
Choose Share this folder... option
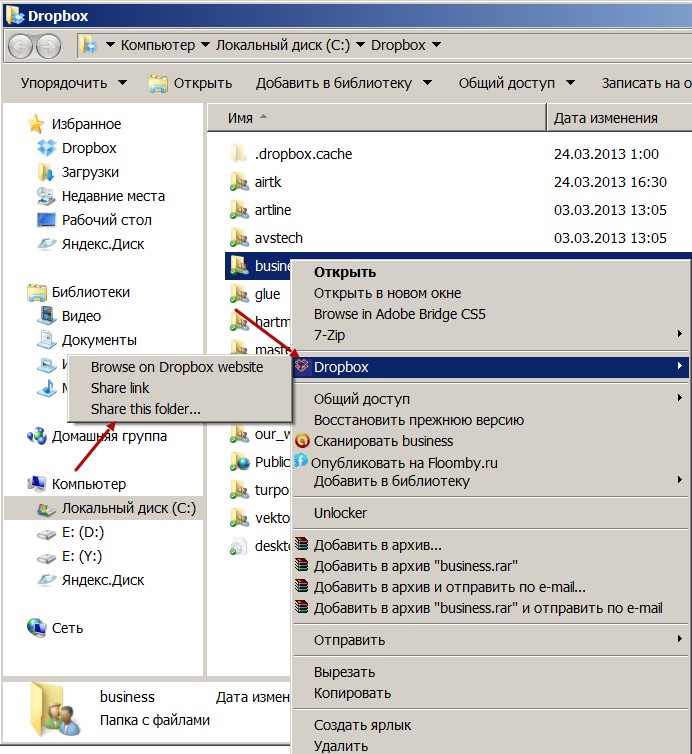[x=146, y=409]
